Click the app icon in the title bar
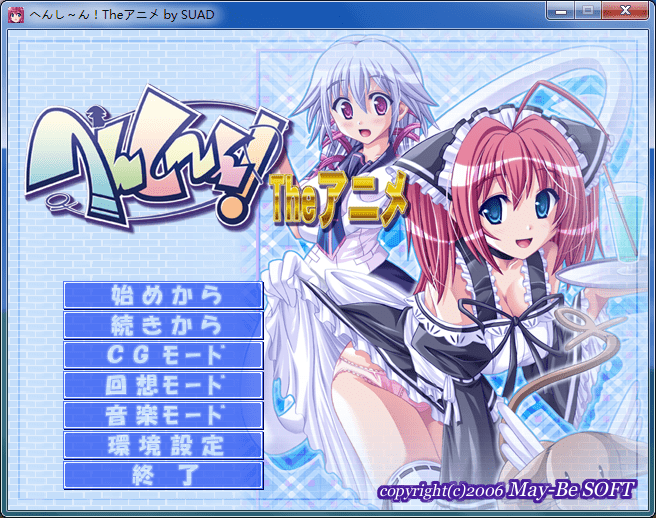The image size is (656, 518). [x=15, y=13]
